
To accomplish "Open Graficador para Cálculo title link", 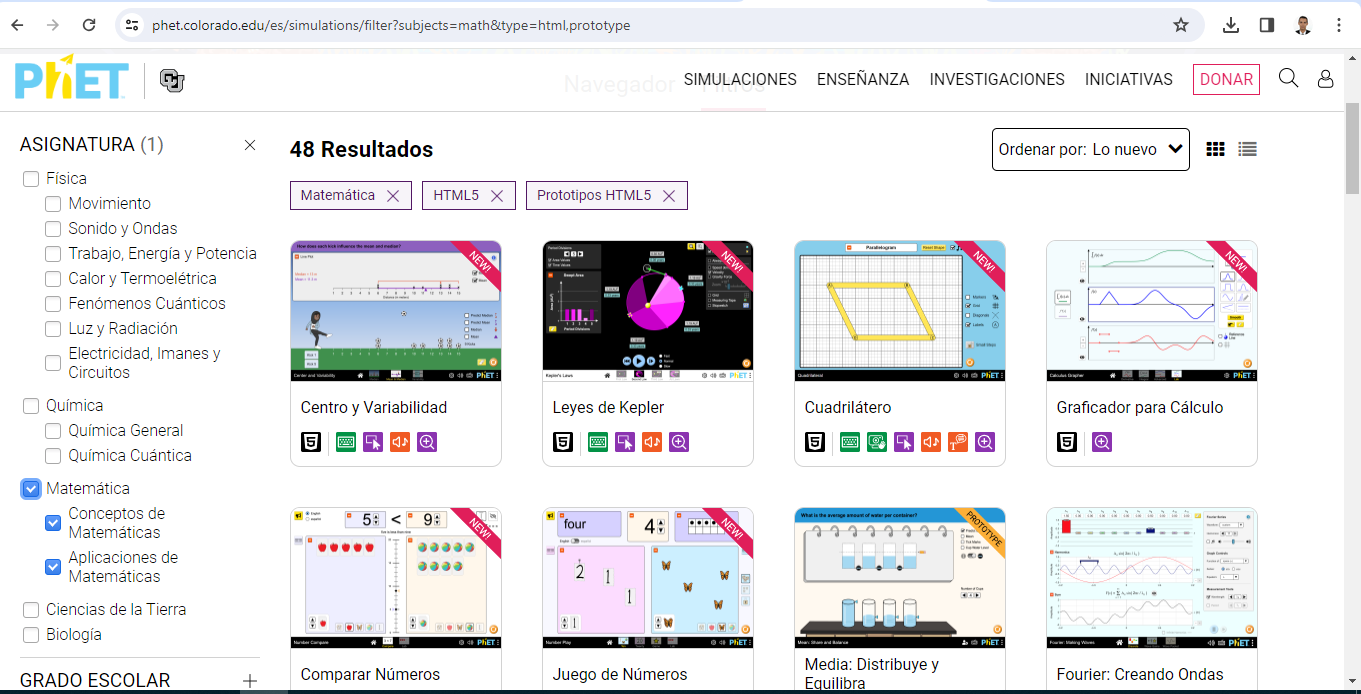I will (x=1140, y=408).
